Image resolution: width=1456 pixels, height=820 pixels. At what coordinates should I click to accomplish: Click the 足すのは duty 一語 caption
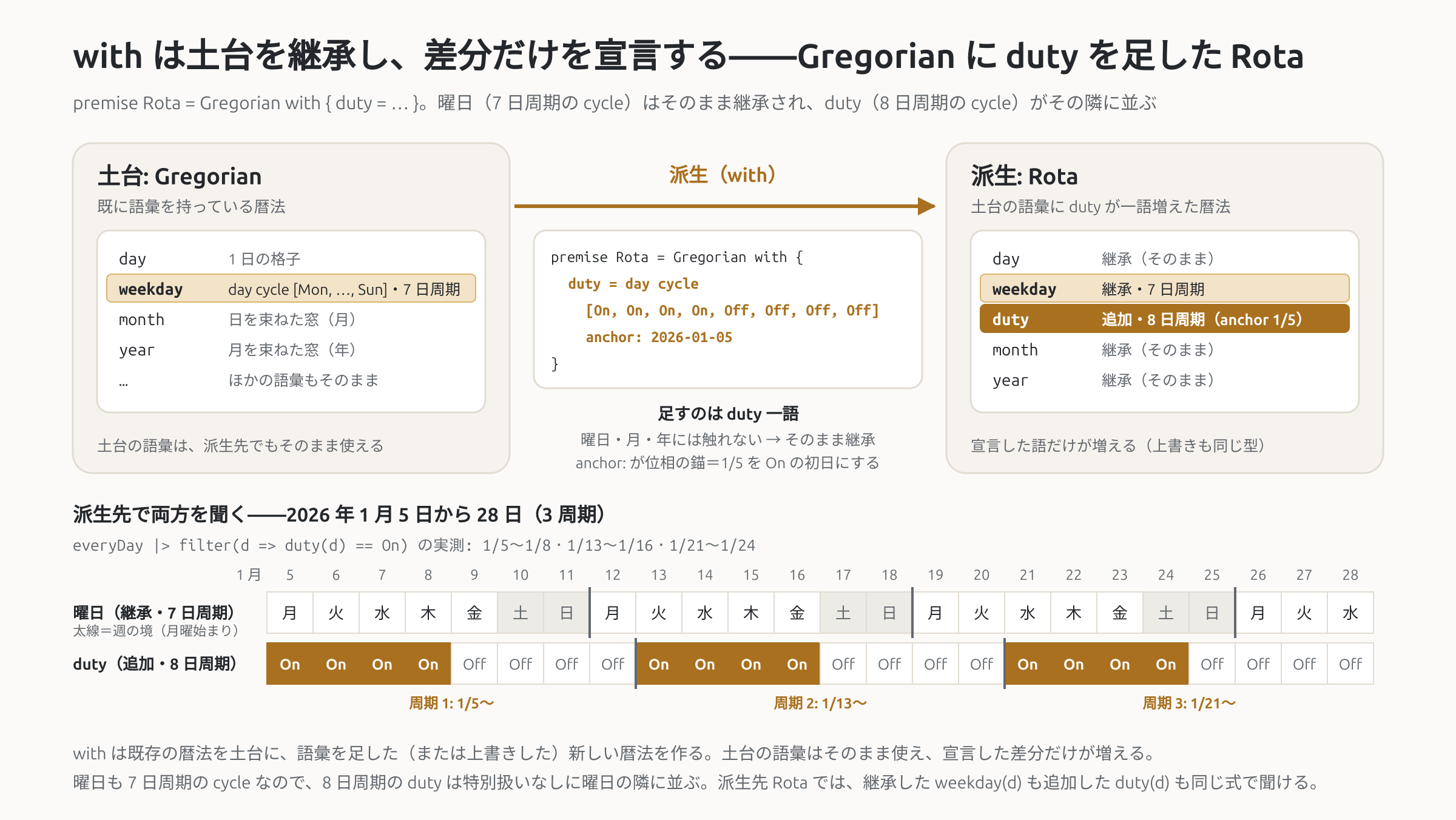point(728,414)
